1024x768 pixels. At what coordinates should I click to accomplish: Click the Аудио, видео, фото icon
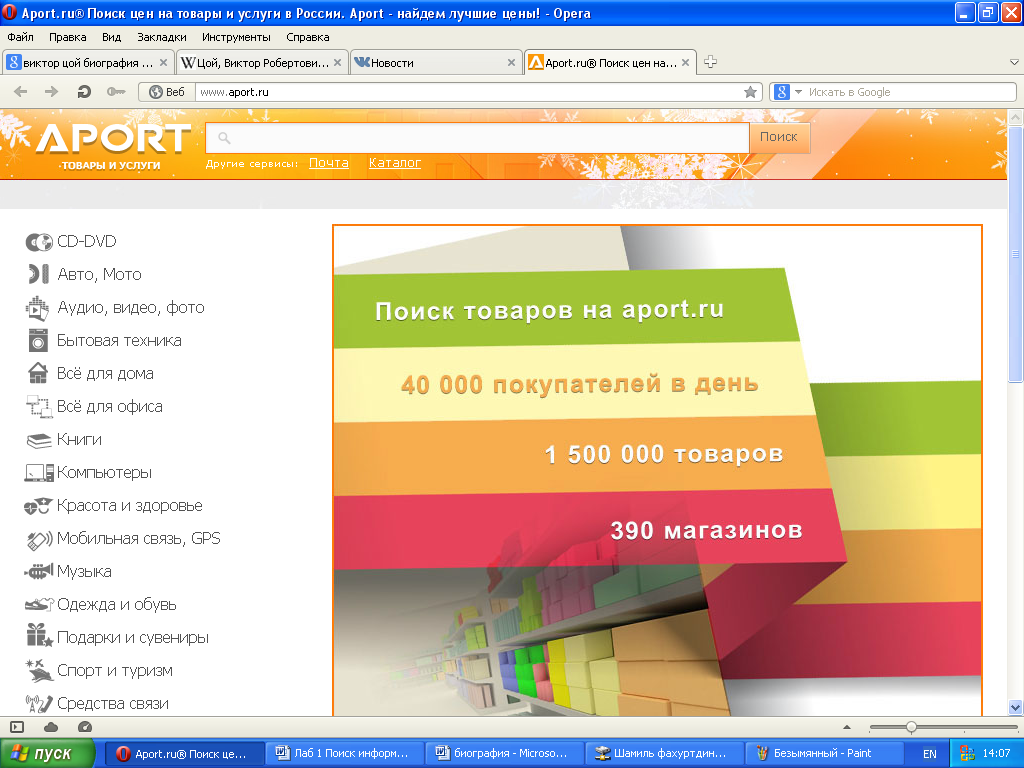(37, 308)
